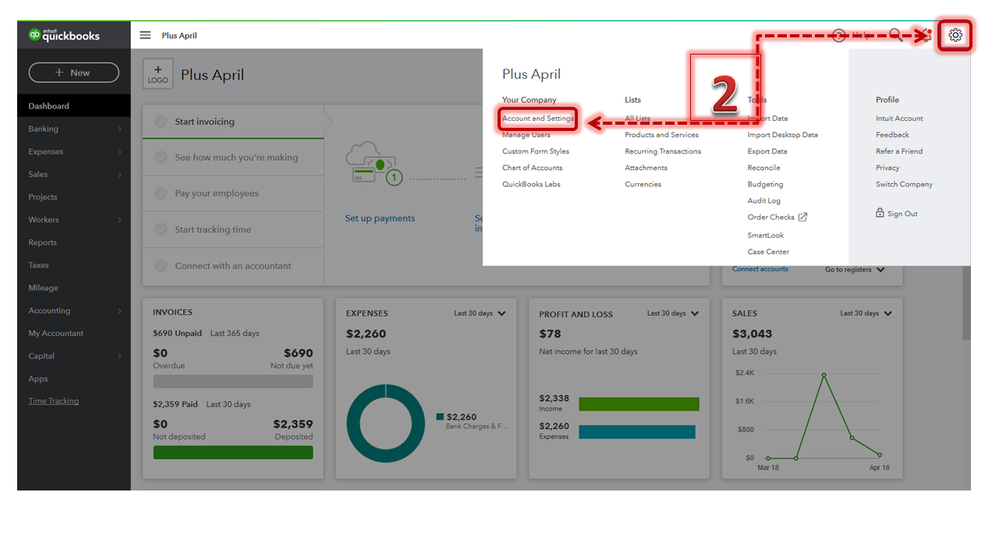Expand Expenses submenu arrow
The image size is (999, 538).
click(119, 152)
